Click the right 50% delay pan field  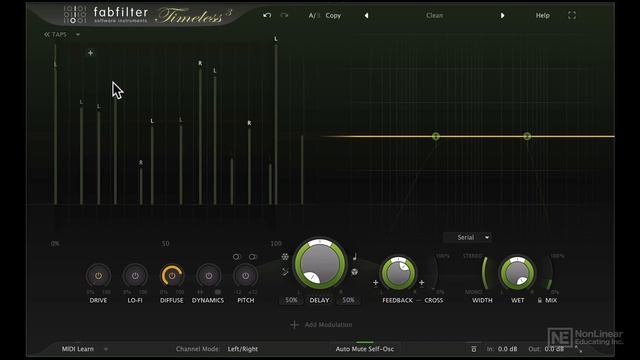[x=348, y=300]
